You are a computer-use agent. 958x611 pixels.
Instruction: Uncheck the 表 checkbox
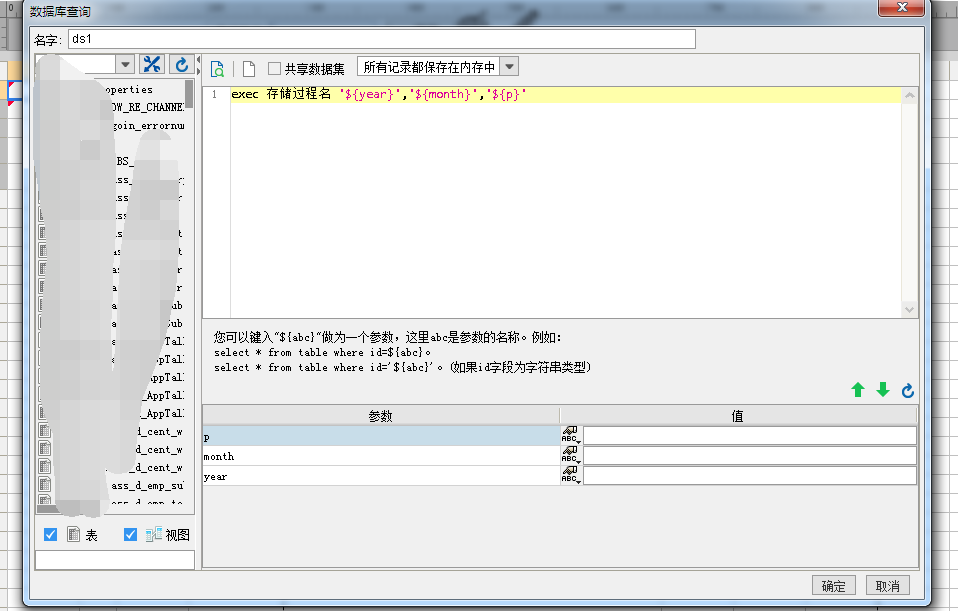coord(51,535)
